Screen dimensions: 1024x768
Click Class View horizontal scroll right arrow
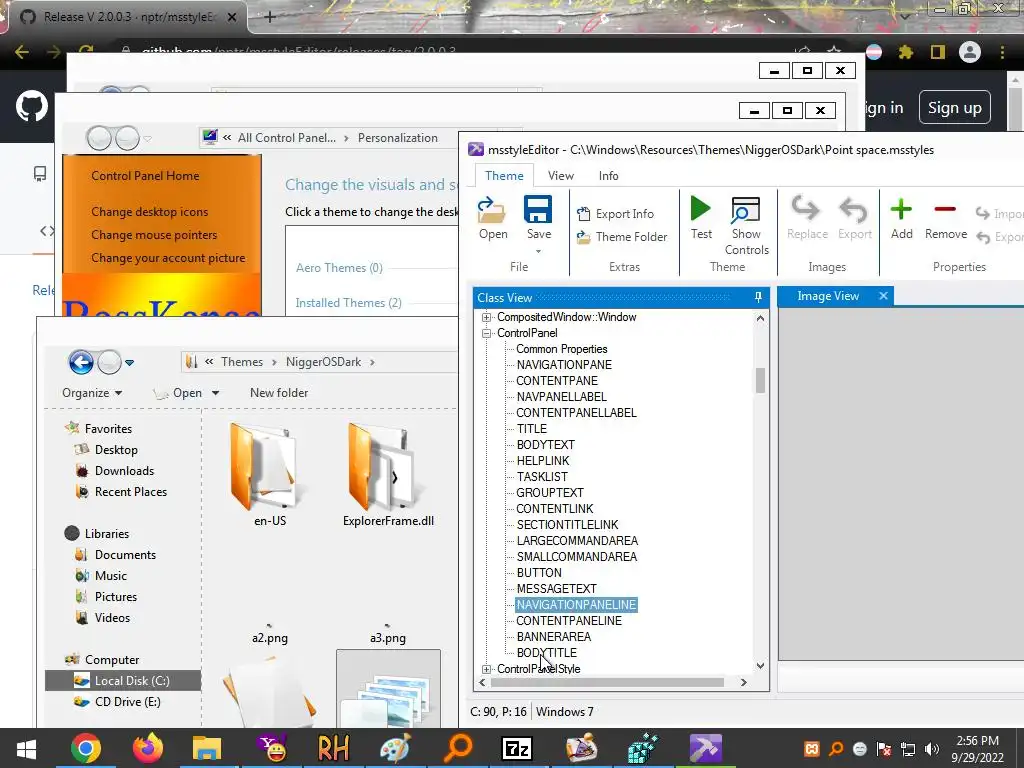[x=743, y=682]
